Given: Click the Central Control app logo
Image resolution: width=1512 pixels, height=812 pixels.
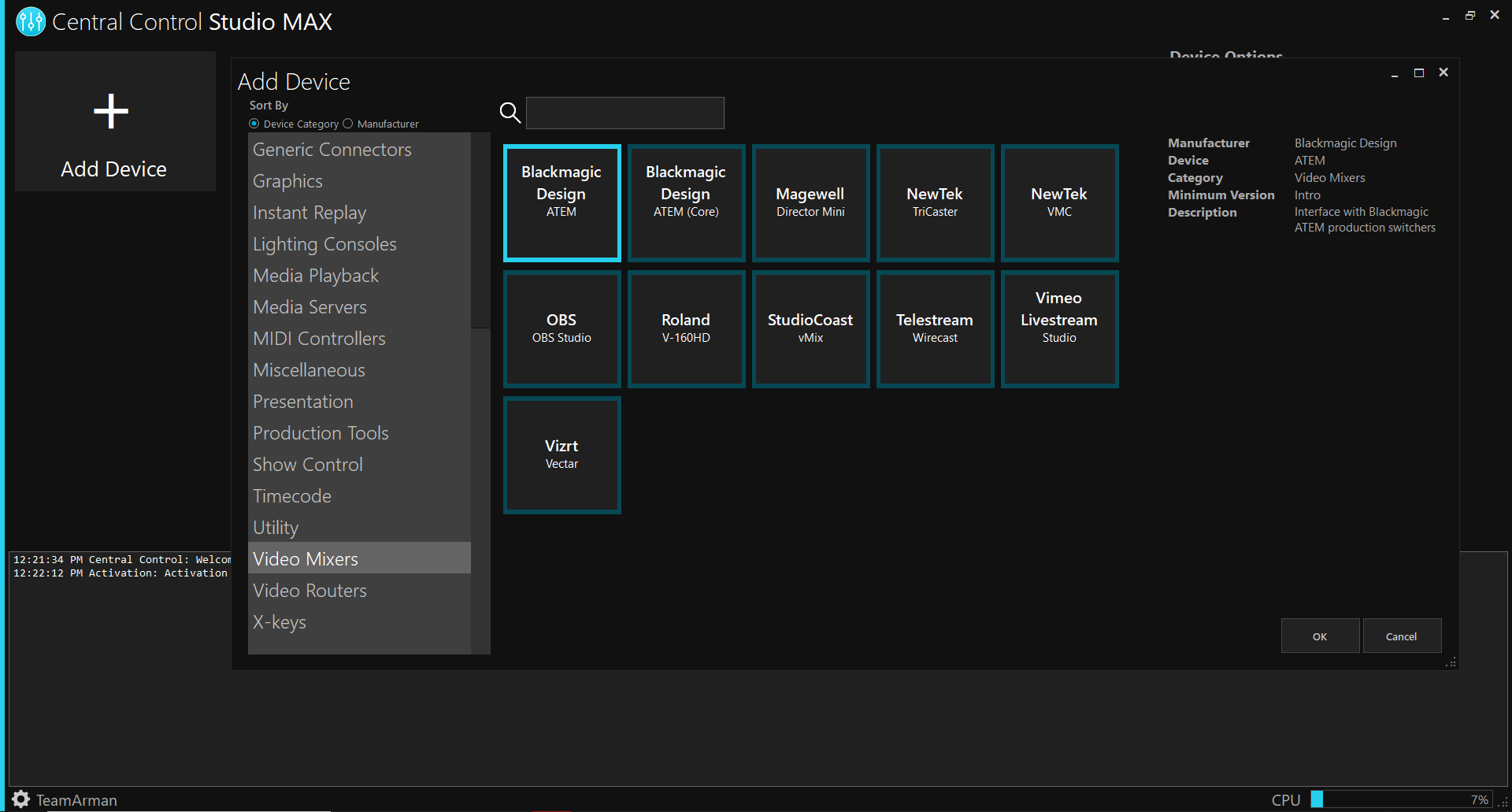Looking at the screenshot, I should pyautogui.click(x=31, y=21).
